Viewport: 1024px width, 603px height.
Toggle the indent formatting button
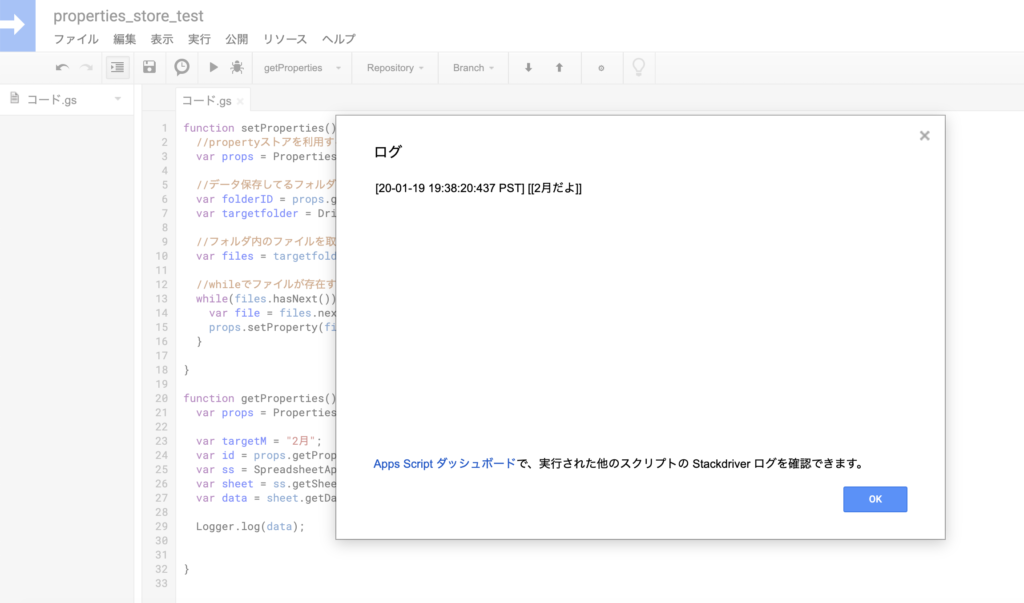click(x=118, y=67)
